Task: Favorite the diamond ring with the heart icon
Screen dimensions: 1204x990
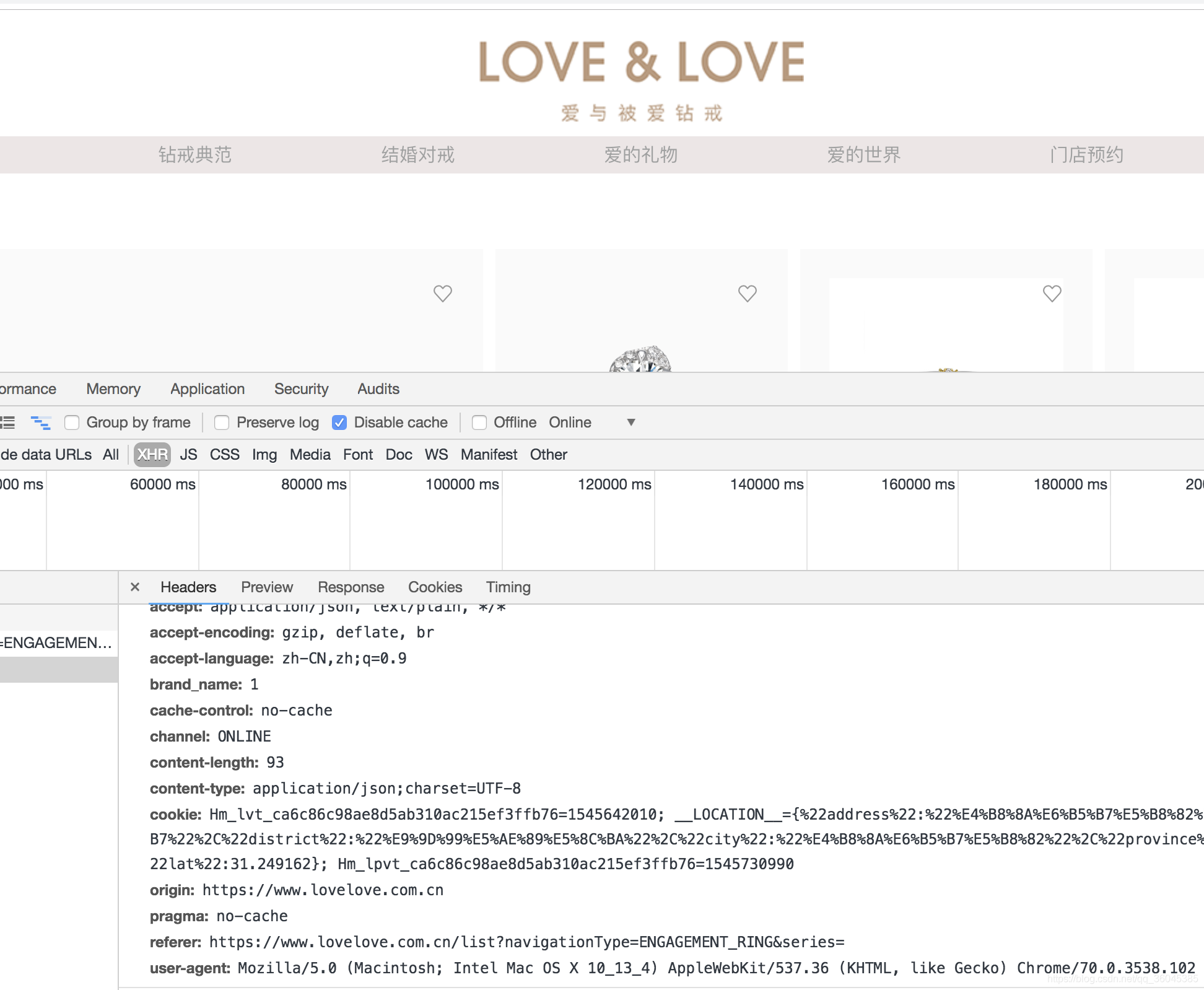Action: [747, 293]
